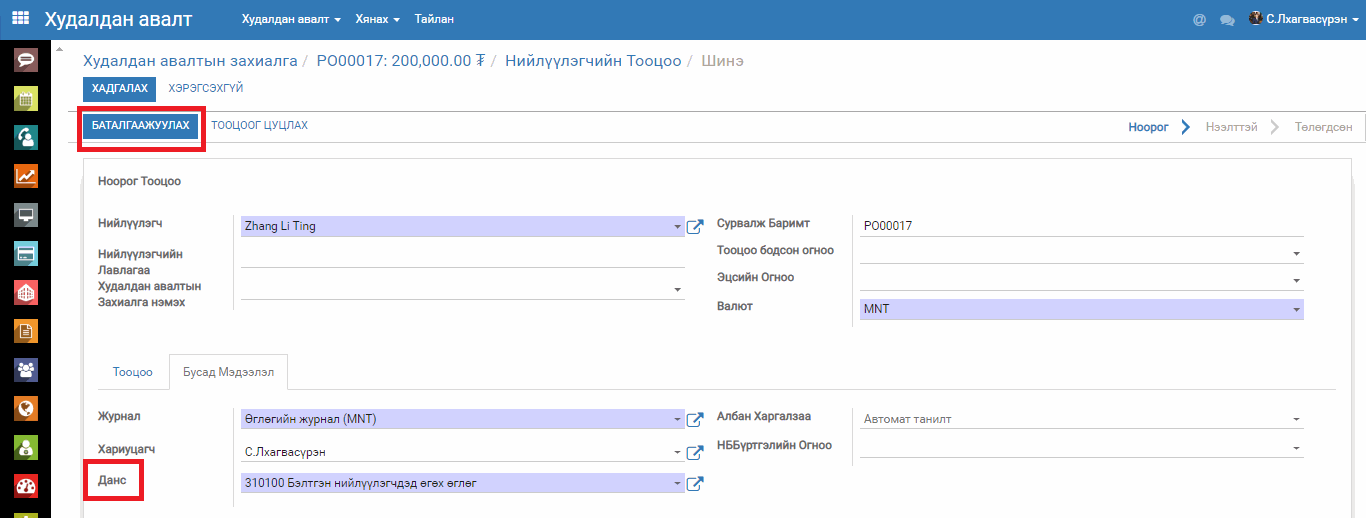Open external link next to Данс account

(695, 484)
